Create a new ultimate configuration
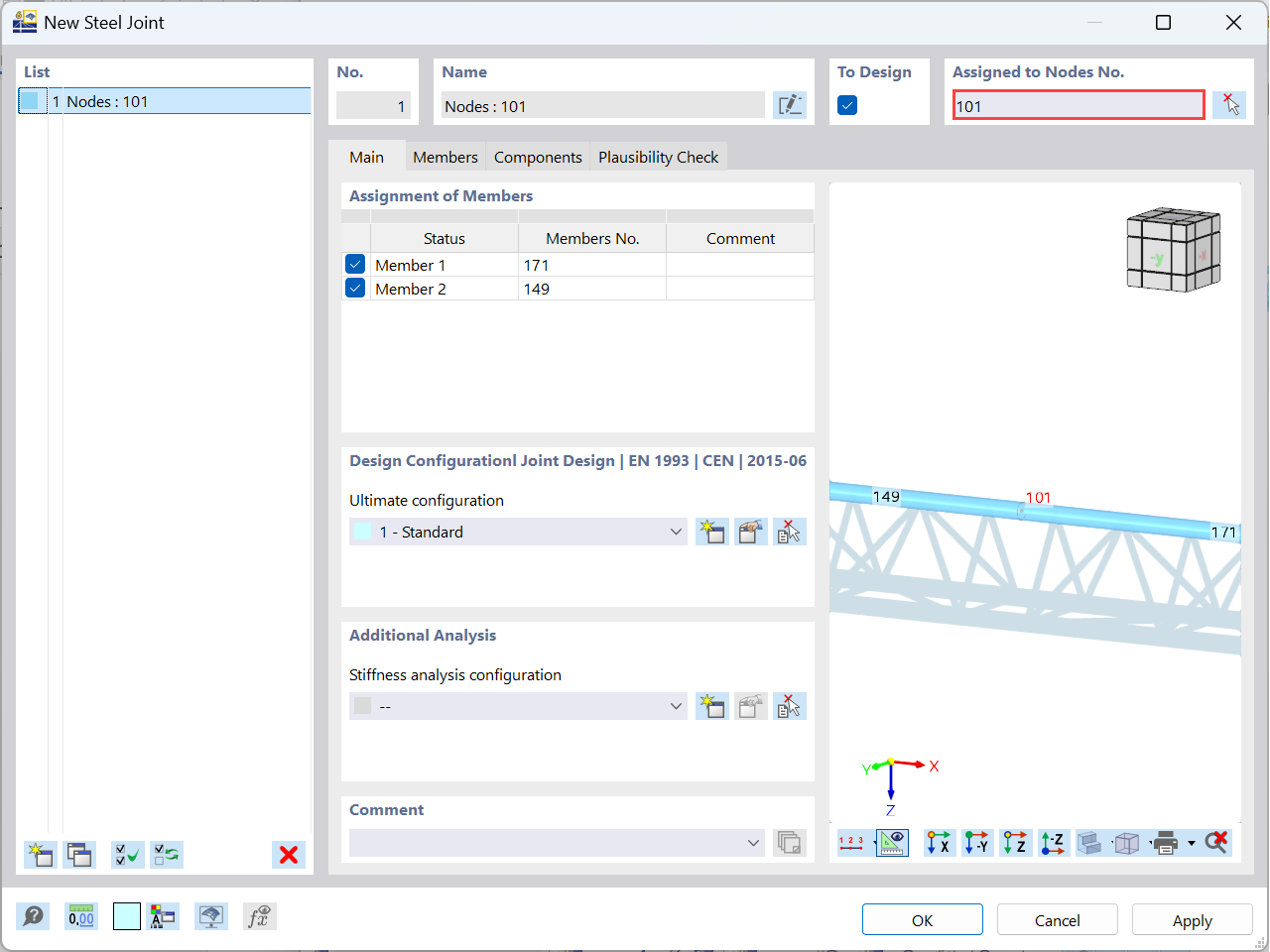Screen dimensions: 1270x952 tap(711, 532)
